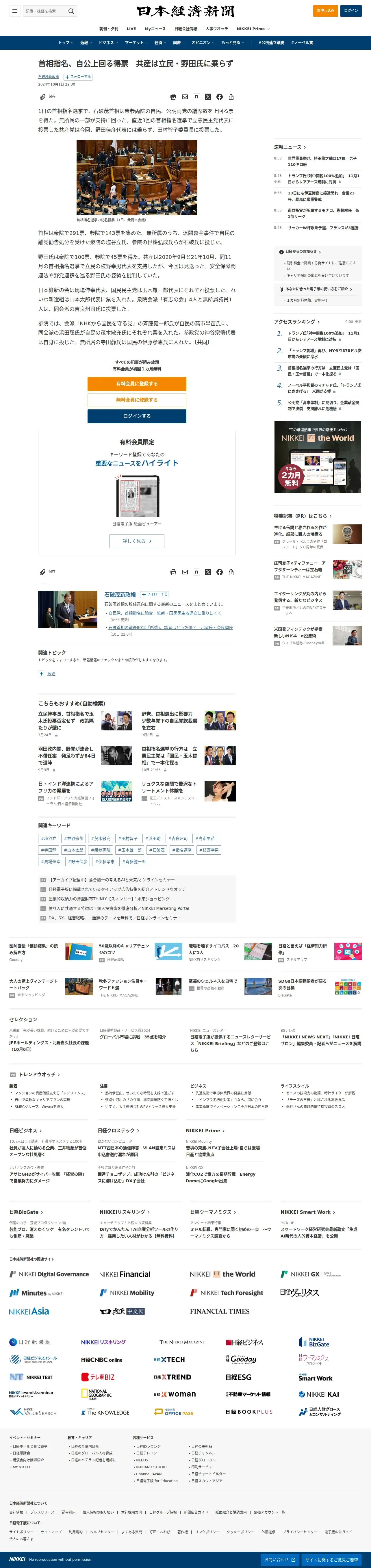Click the 日本経済新聞 masthead logo
Viewport: 371px width, 1568px height.
click(x=185, y=11)
